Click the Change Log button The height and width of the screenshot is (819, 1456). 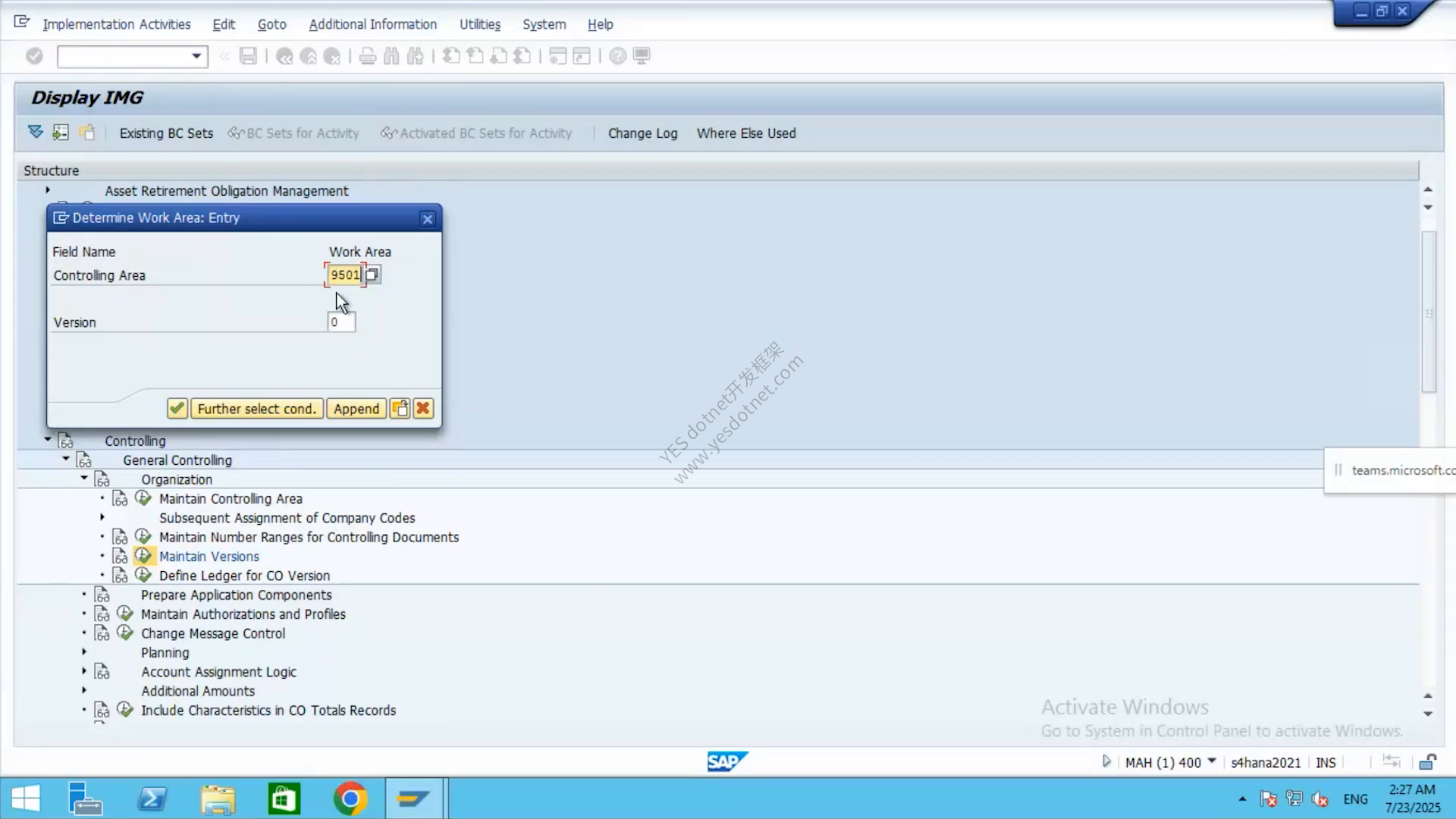click(x=642, y=133)
